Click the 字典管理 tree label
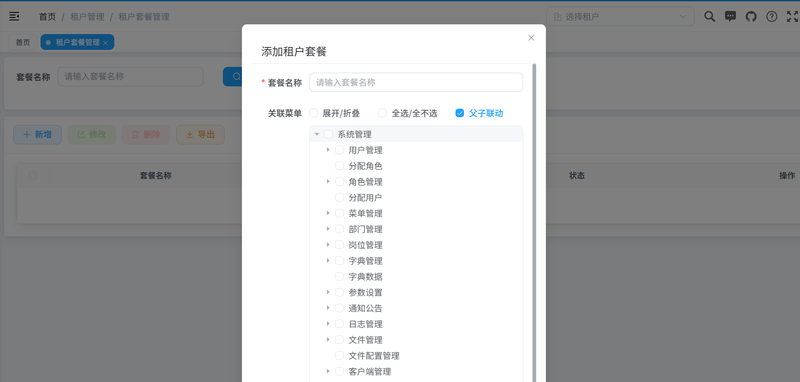 365,261
